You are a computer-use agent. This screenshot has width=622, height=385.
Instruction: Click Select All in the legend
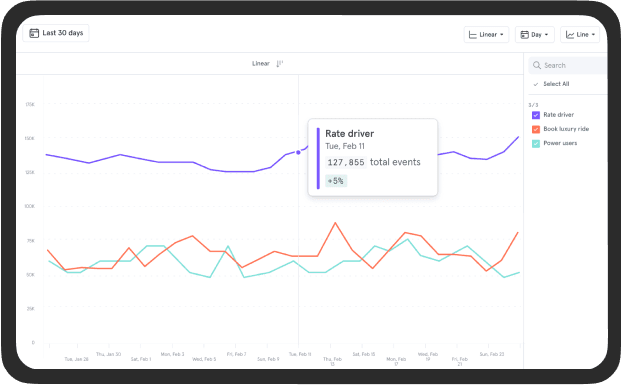[x=556, y=84]
